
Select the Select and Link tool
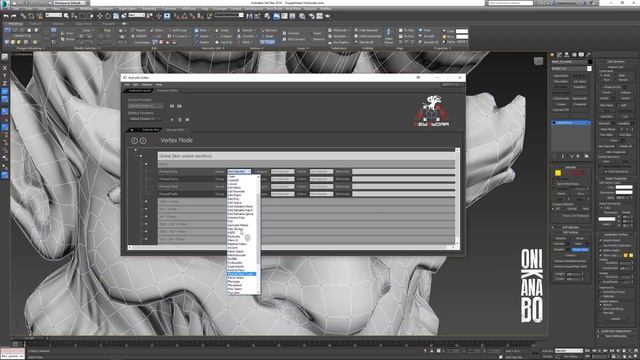[x=23, y=16]
